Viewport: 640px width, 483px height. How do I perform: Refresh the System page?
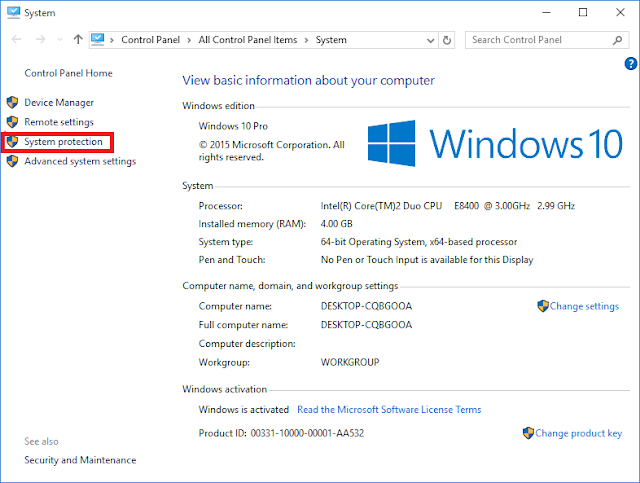pyautogui.click(x=447, y=40)
